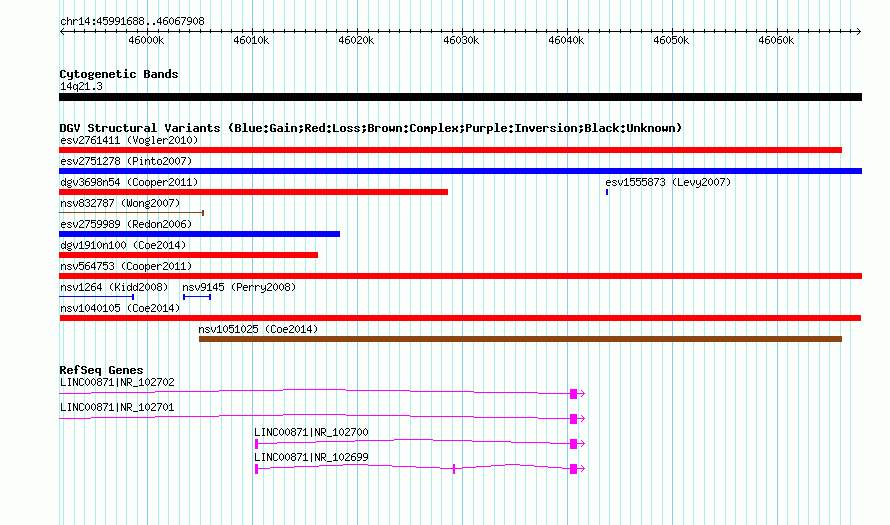Select the thin blue nsv9145 variant line
The image size is (890, 525).
pyautogui.click(x=197, y=297)
